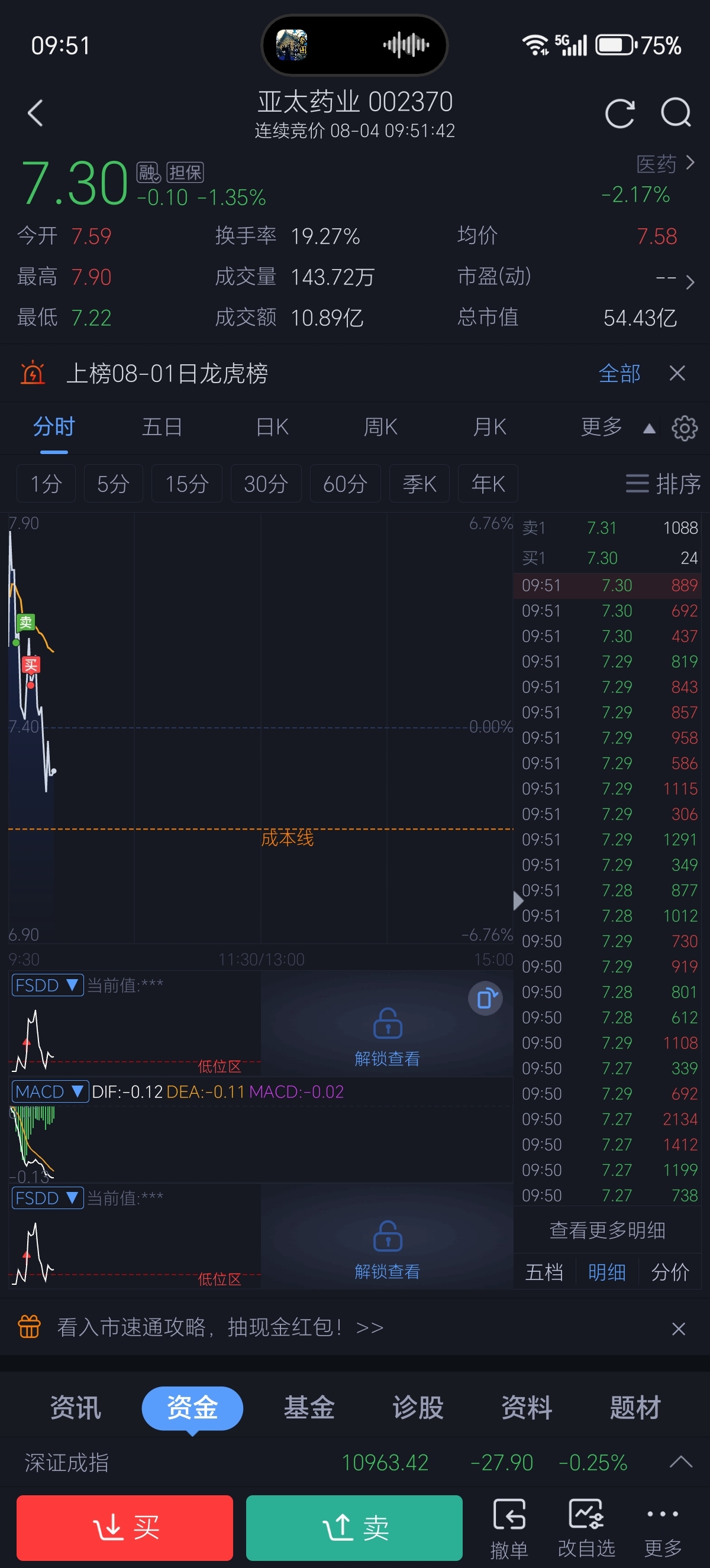Image resolution: width=710 pixels, height=1568 pixels.
Task: Dismiss the 龙虎榜 notice banner
Action: [677, 373]
